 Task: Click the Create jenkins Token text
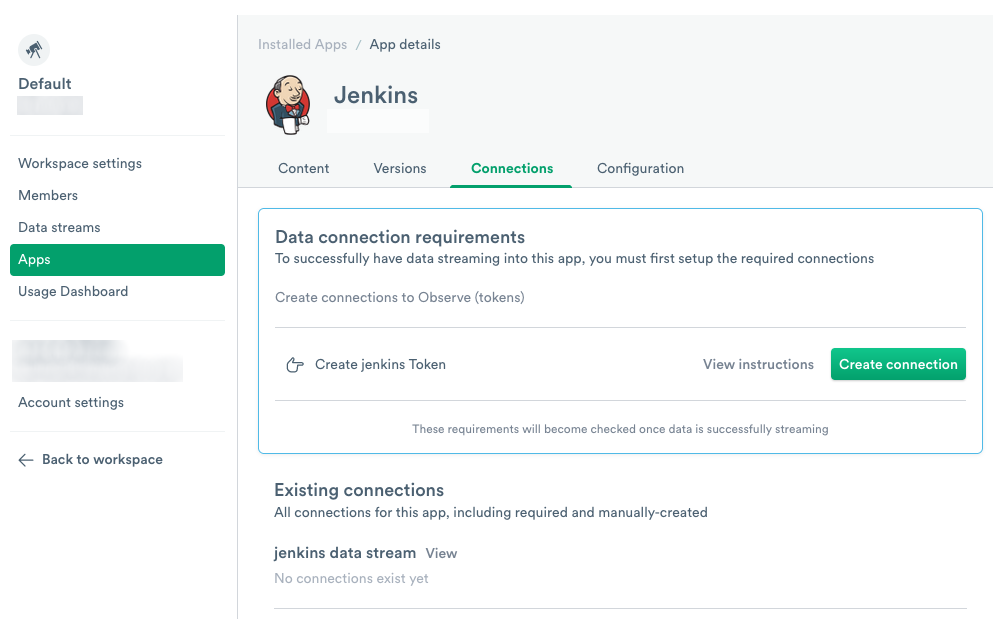coord(380,365)
